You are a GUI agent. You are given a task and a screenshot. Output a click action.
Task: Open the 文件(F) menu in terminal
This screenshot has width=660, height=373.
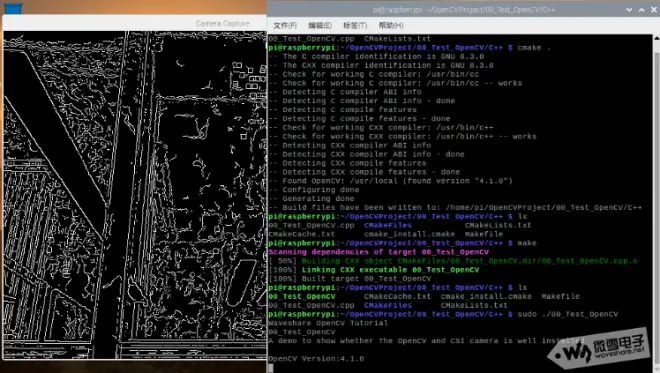285,26
